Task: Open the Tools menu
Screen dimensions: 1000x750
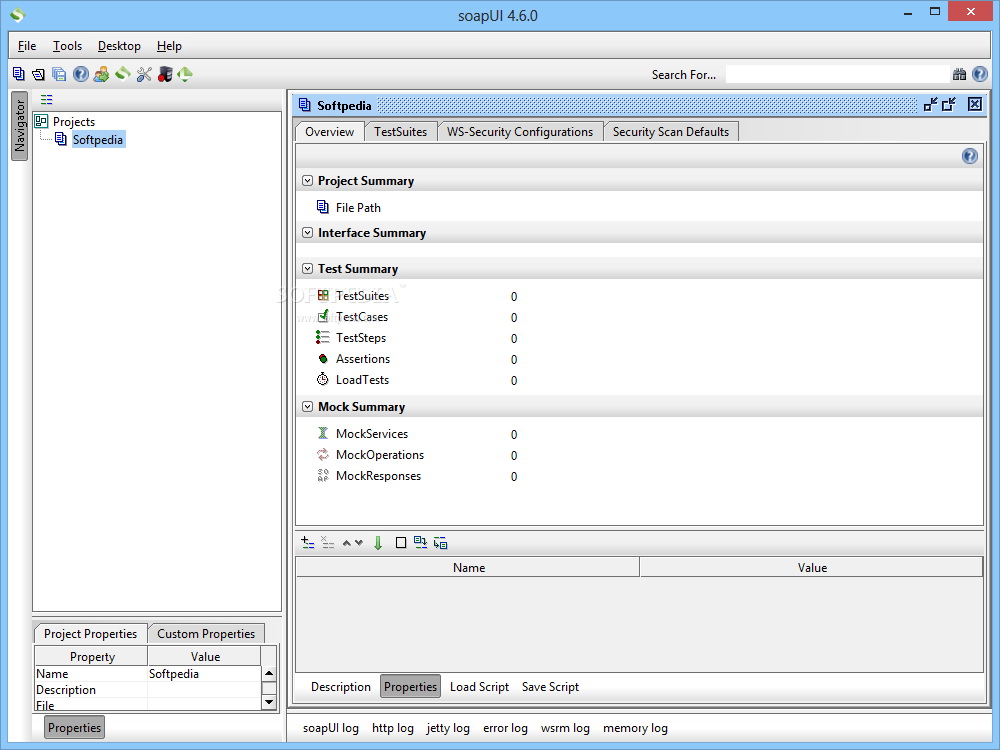Action: pyautogui.click(x=67, y=46)
